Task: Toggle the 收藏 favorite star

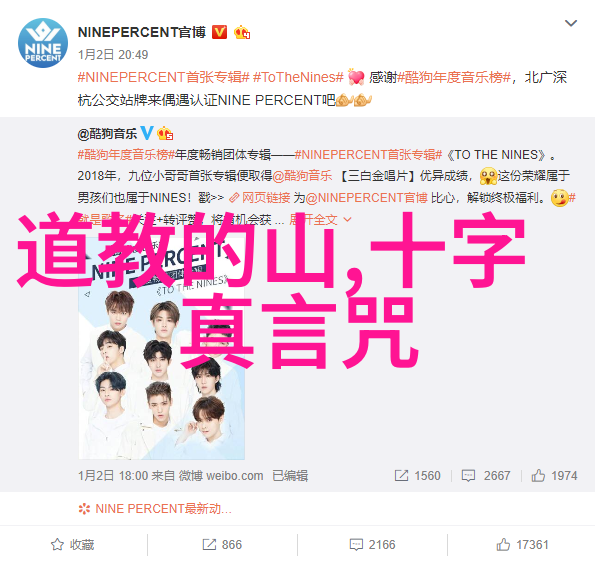Action: 72,545
